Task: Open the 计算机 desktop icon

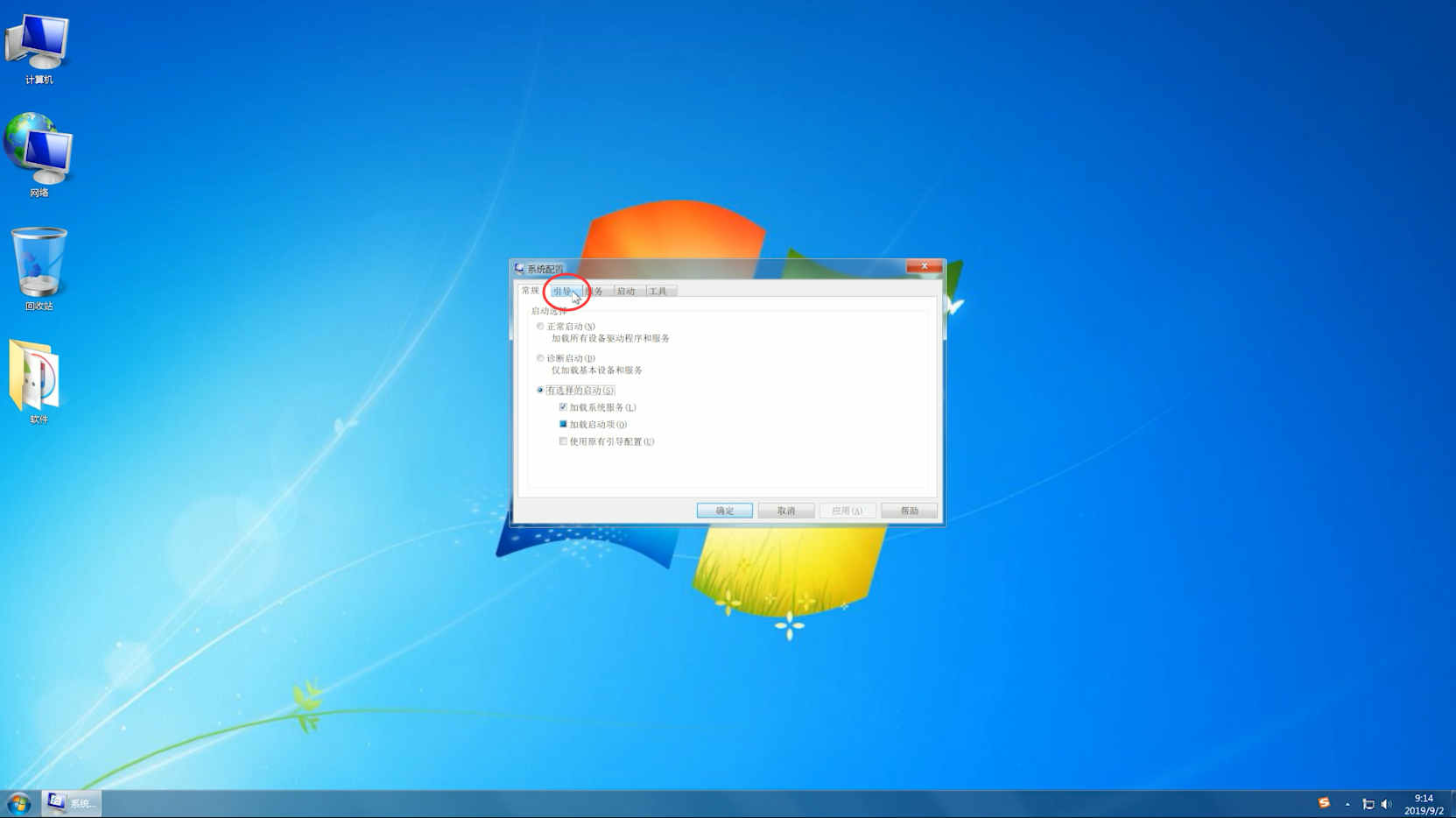Action: coord(38,48)
